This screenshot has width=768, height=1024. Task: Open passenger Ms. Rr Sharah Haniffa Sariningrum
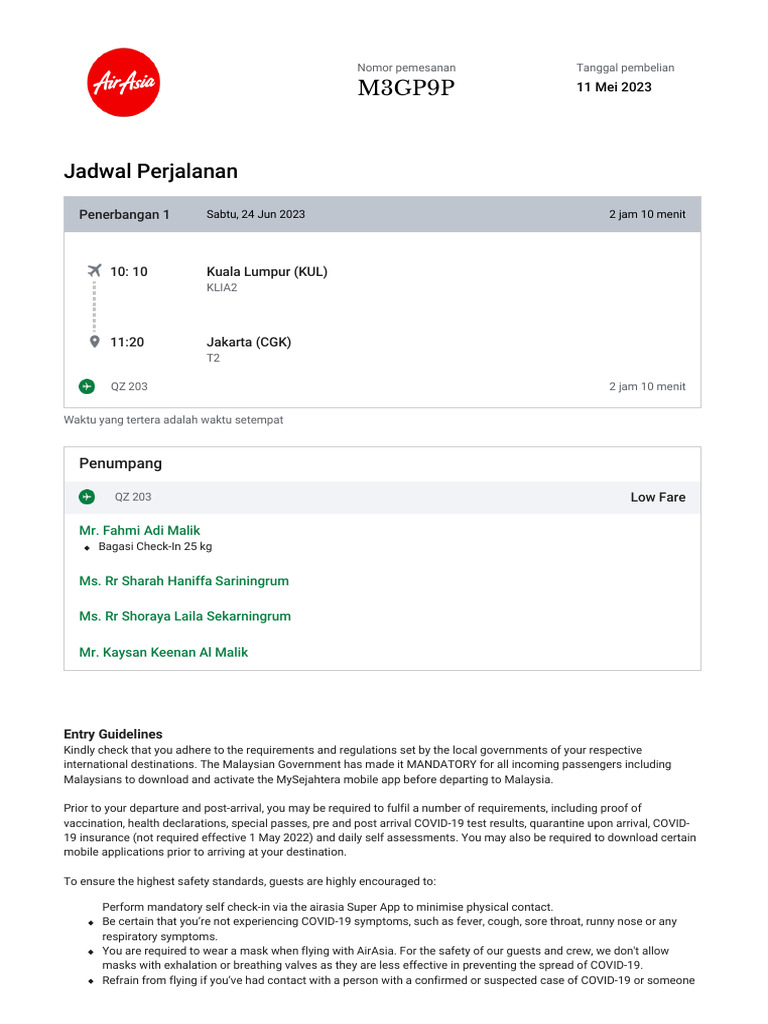(184, 581)
